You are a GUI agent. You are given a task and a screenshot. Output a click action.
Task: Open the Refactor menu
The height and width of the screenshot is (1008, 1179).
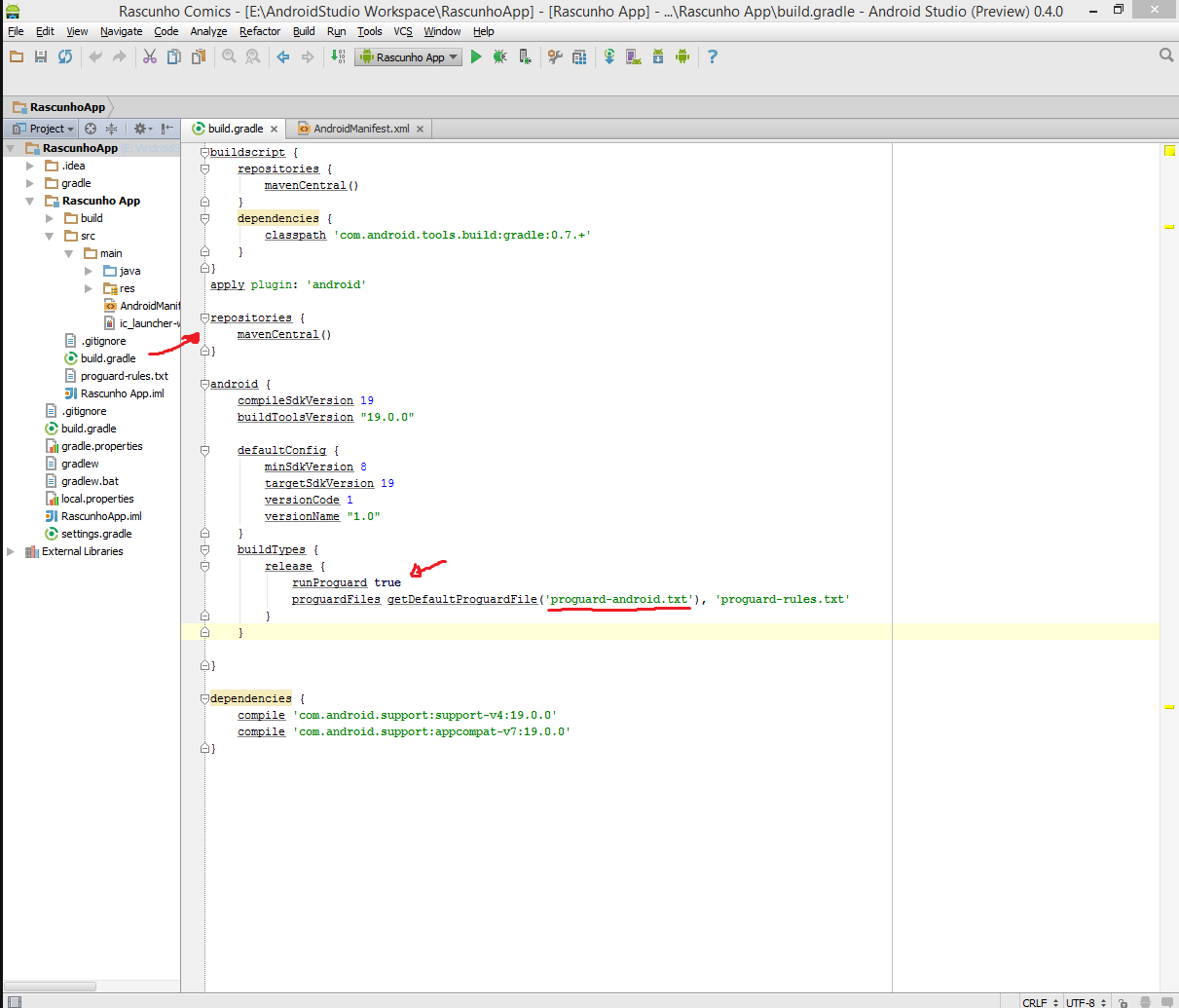click(260, 31)
